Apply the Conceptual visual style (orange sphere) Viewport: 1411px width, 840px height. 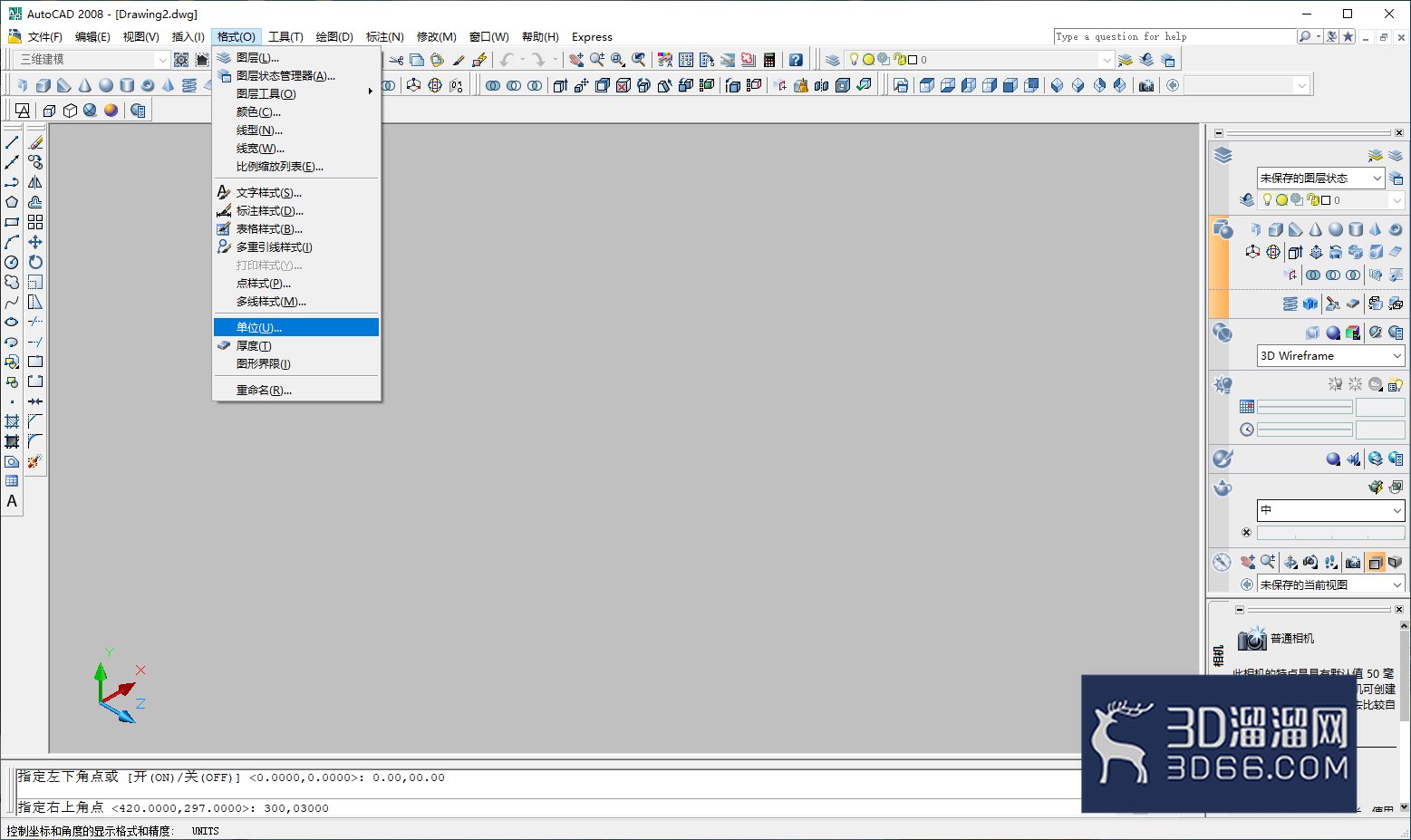pos(111,111)
